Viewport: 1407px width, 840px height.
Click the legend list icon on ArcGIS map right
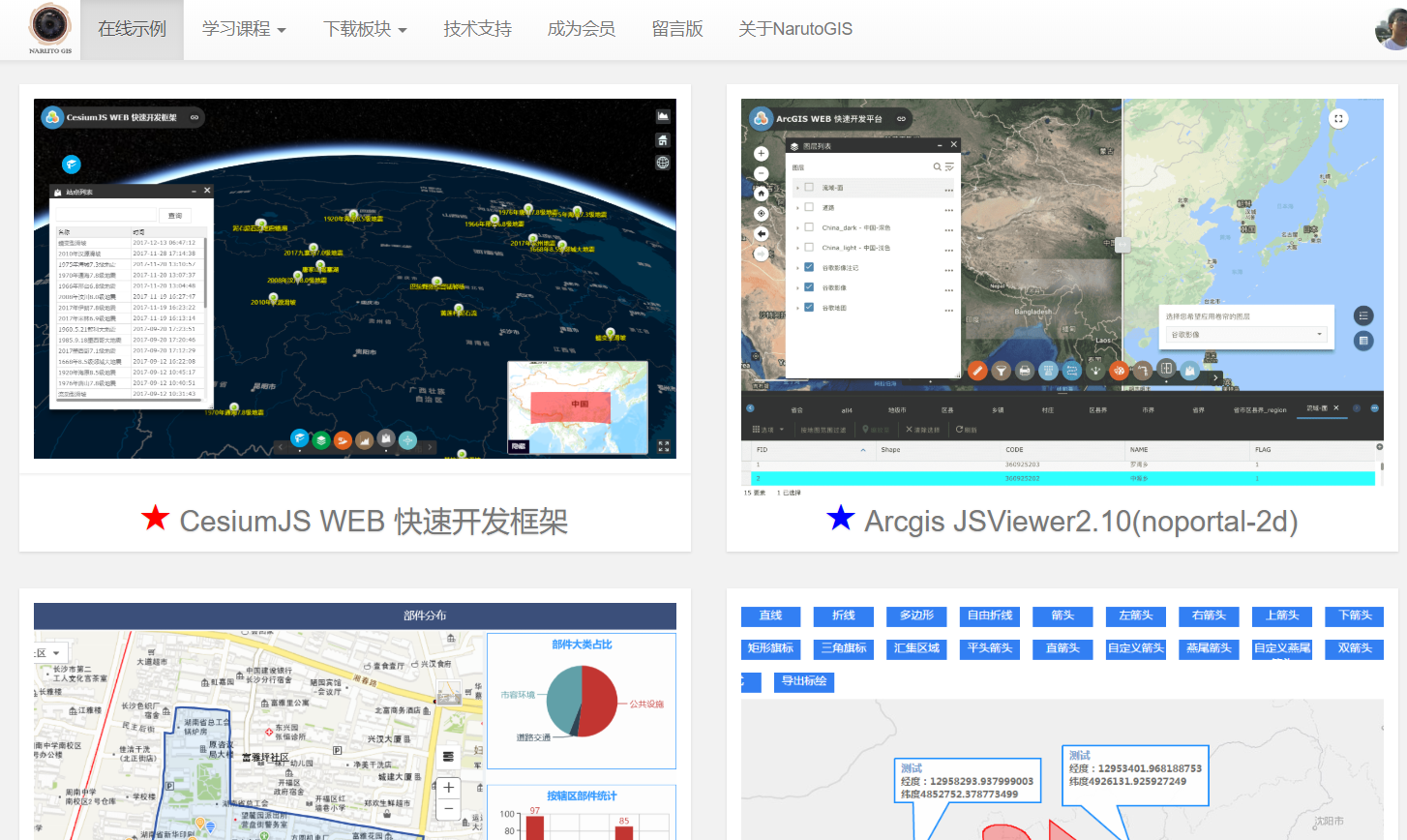(x=1363, y=315)
